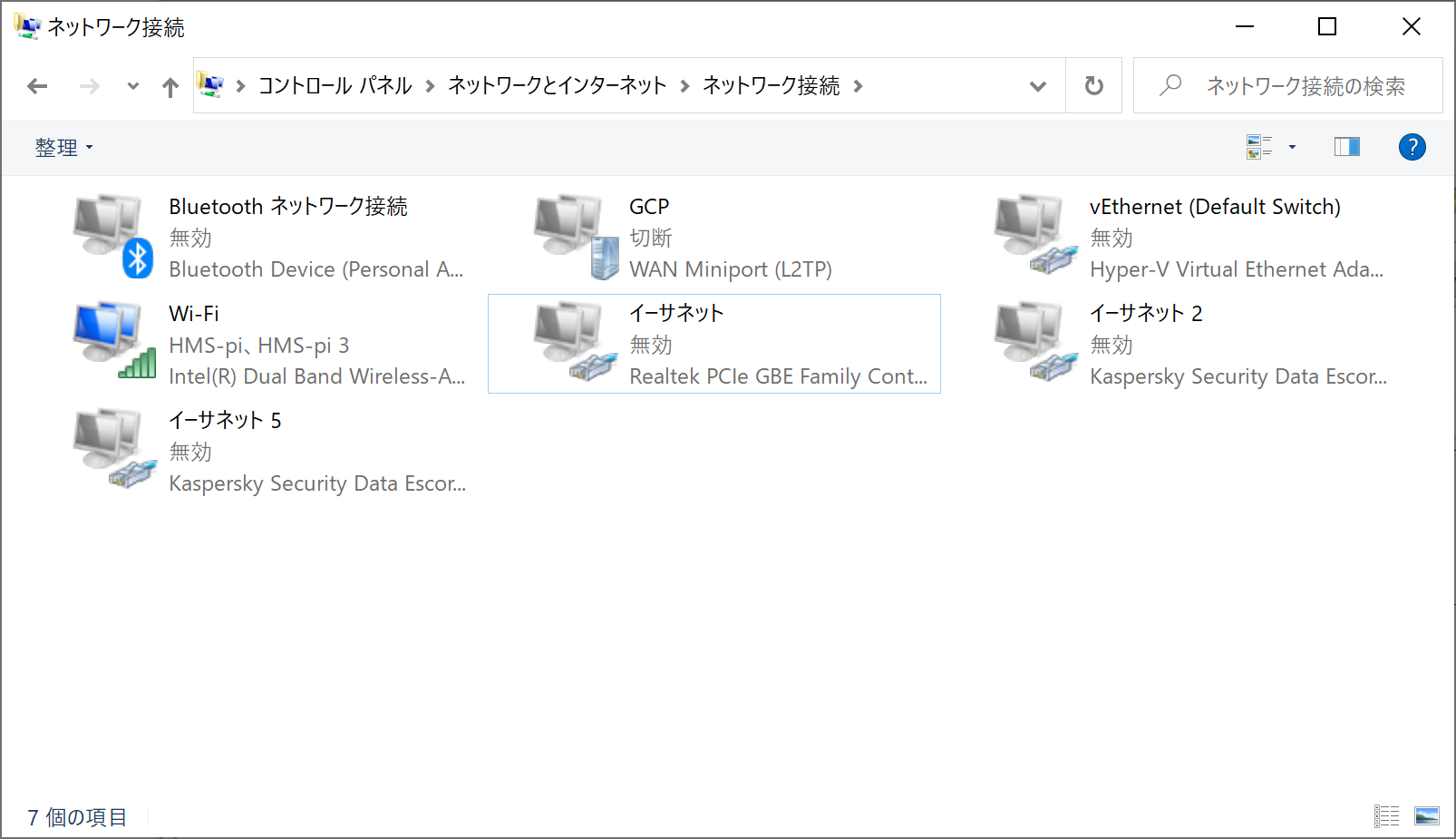
Task: Switch to details view via status bar icon
Action: point(1386,816)
